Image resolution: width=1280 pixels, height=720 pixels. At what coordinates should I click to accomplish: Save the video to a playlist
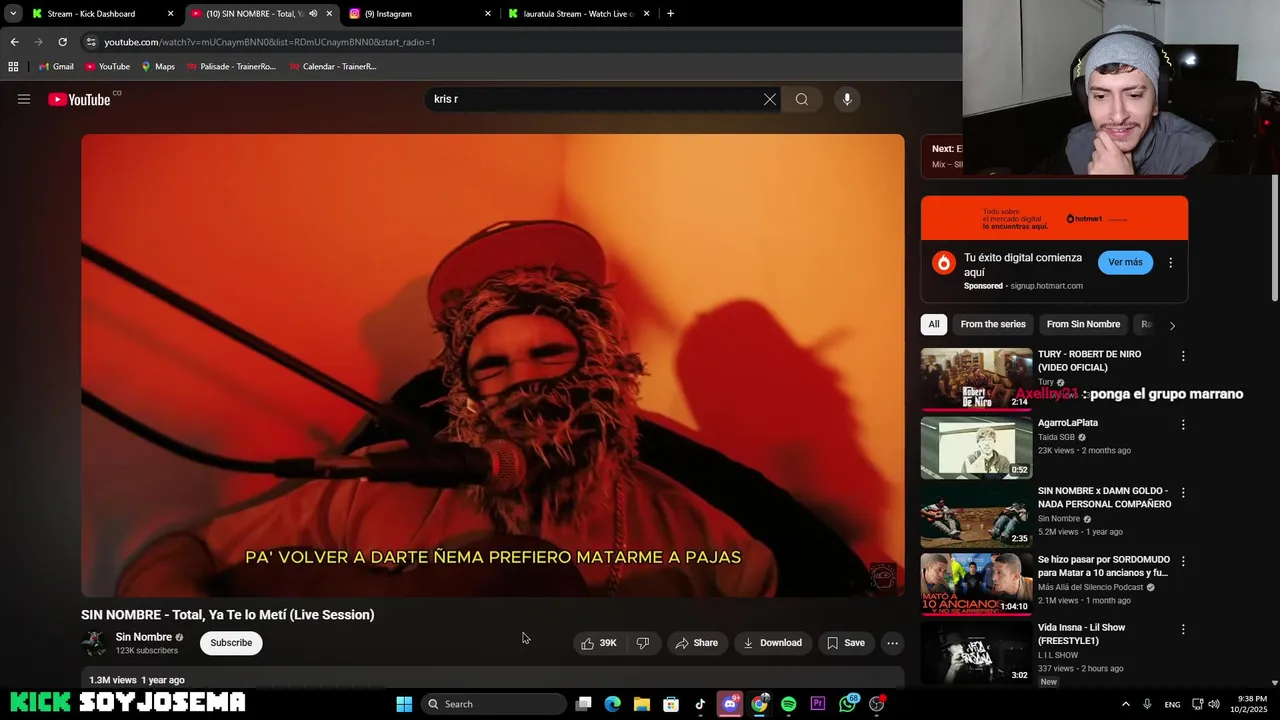pos(846,643)
